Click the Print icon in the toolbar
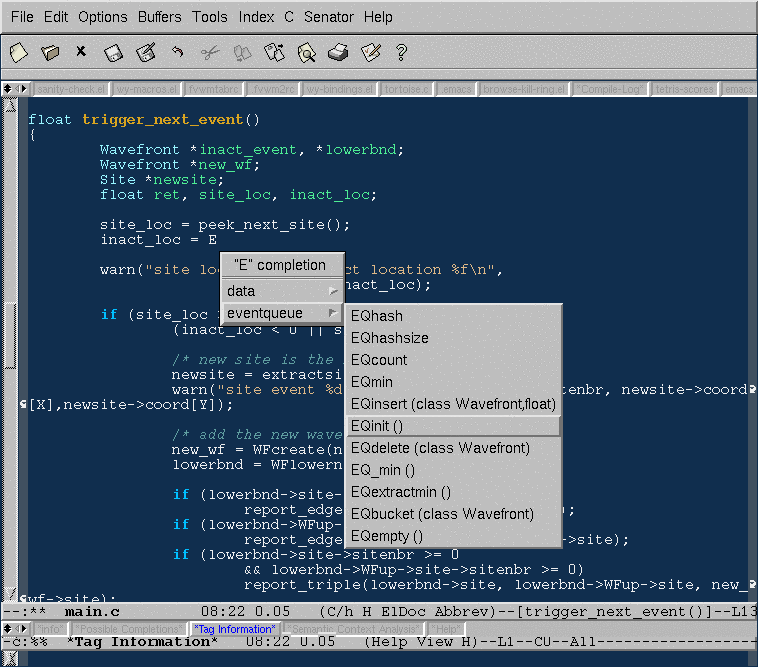The height and width of the screenshot is (667, 758). coord(338,51)
